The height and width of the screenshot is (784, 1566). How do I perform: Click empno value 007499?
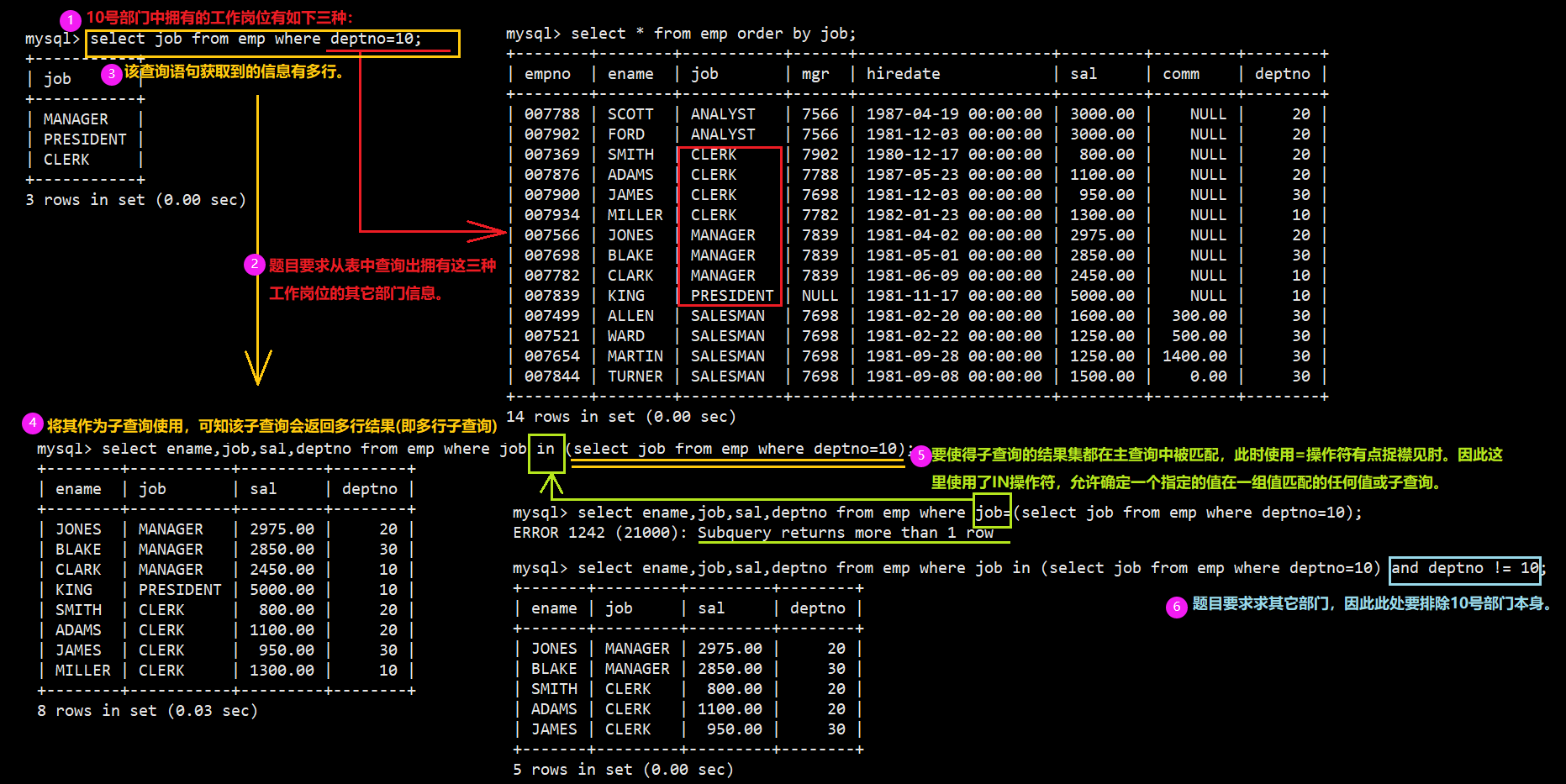click(552, 316)
